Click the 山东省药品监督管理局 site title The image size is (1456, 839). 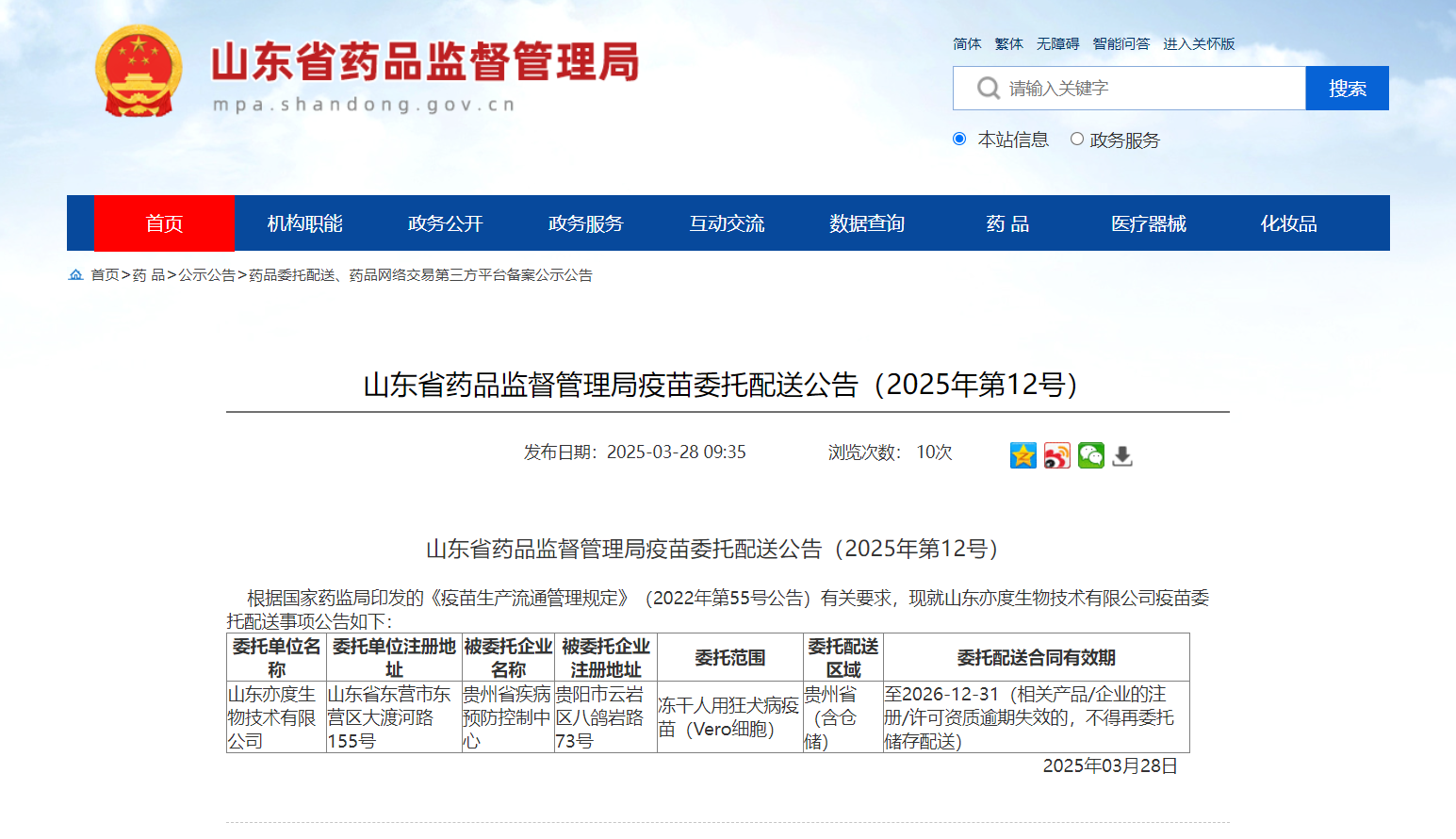point(425,62)
